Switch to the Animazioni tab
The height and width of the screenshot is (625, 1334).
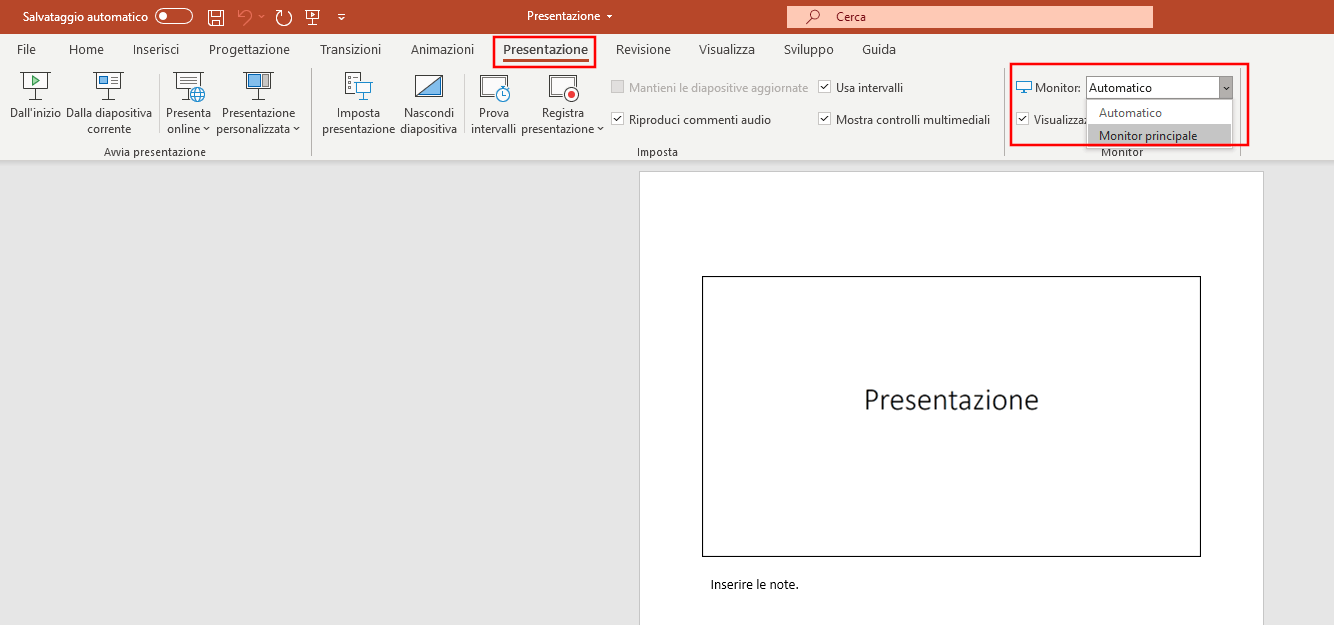[x=442, y=50]
